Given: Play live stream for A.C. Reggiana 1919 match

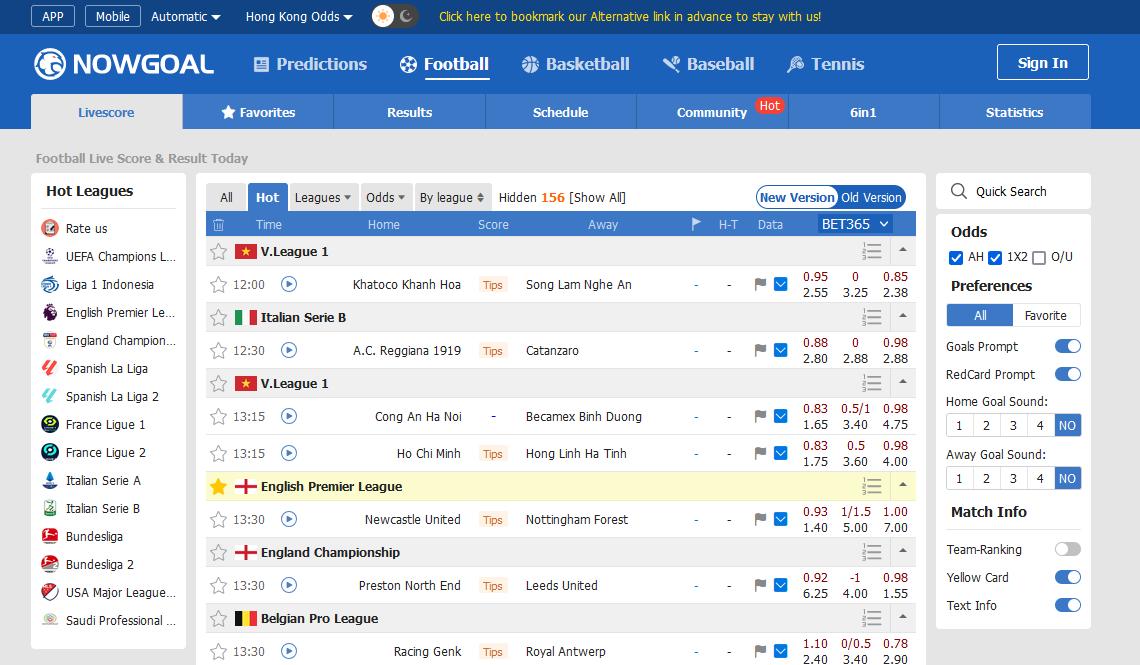Looking at the screenshot, I should [289, 350].
